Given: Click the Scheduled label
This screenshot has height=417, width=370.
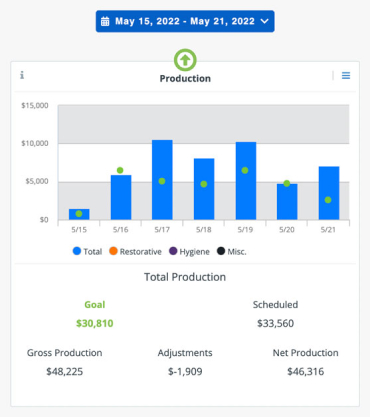Looking at the screenshot, I should click(x=275, y=305).
